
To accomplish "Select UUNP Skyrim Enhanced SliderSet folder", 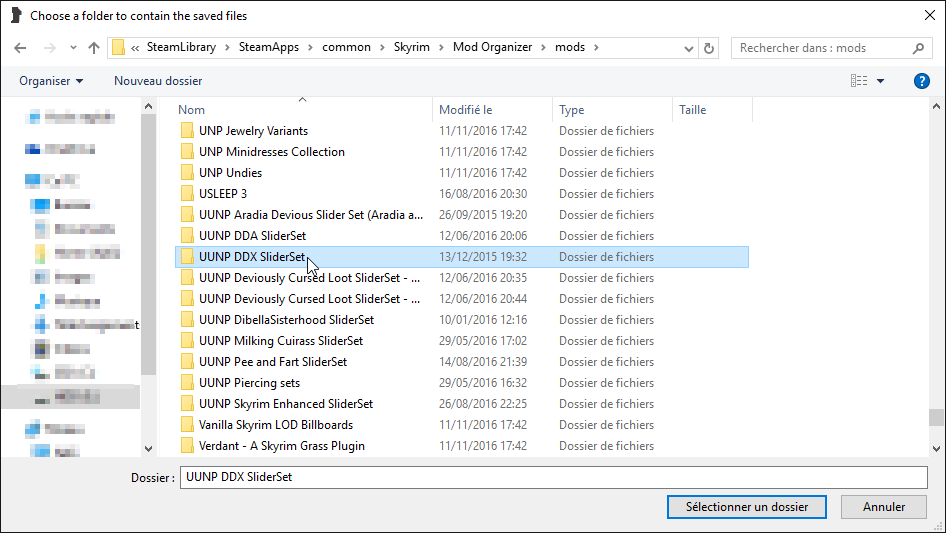I will [x=462, y=404].
